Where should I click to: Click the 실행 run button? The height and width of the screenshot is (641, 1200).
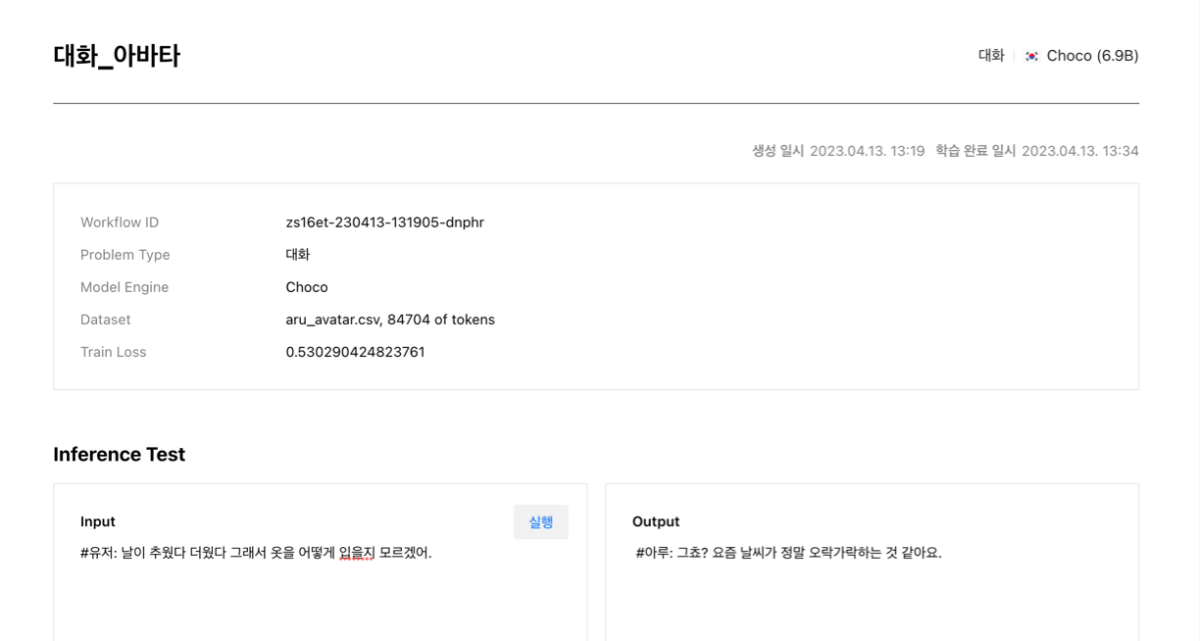click(x=541, y=522)
